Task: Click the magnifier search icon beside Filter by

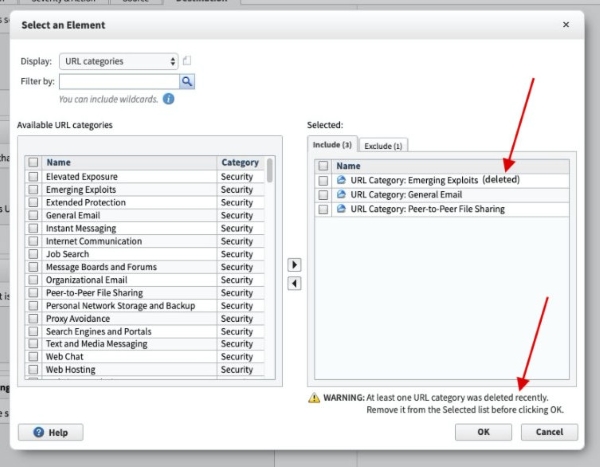Action: coord(187,81)
